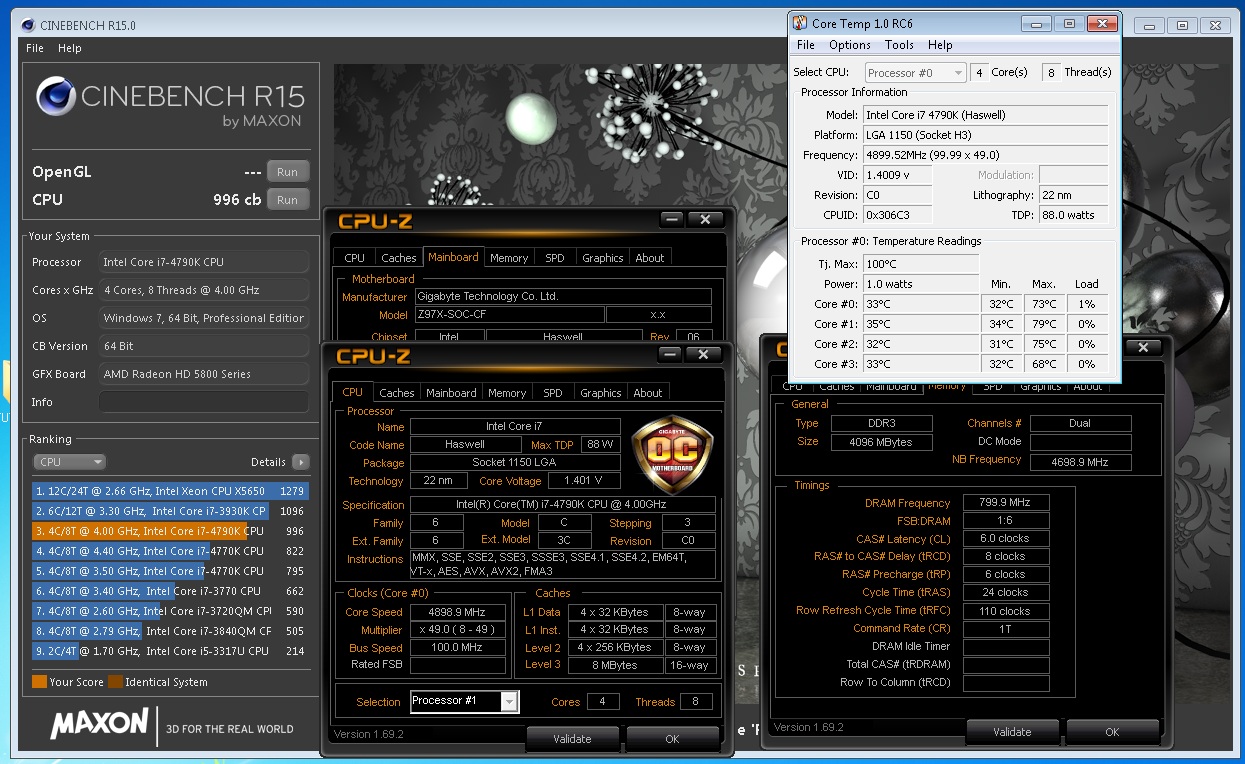Open the File menu in Cinebench
Screen dimensions: 1245x764
click(35, 48)
